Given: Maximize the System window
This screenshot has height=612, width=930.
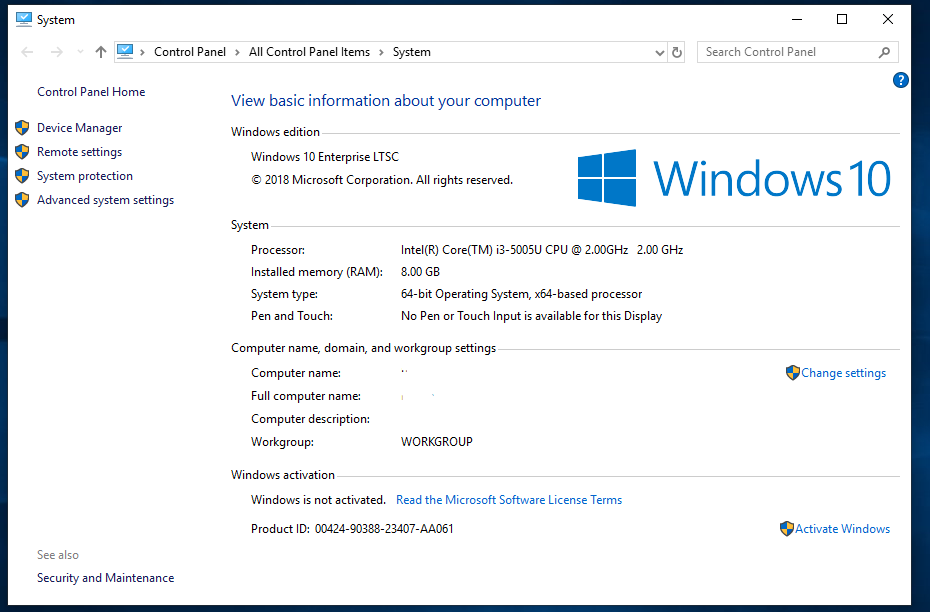Looking at the screenshot, I should (x=842, y=20).
